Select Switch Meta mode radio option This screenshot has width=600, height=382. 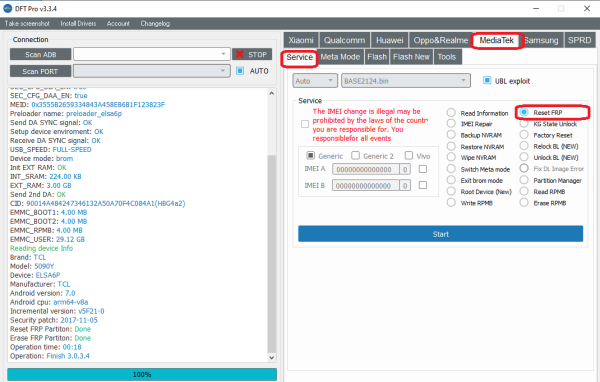451,169
